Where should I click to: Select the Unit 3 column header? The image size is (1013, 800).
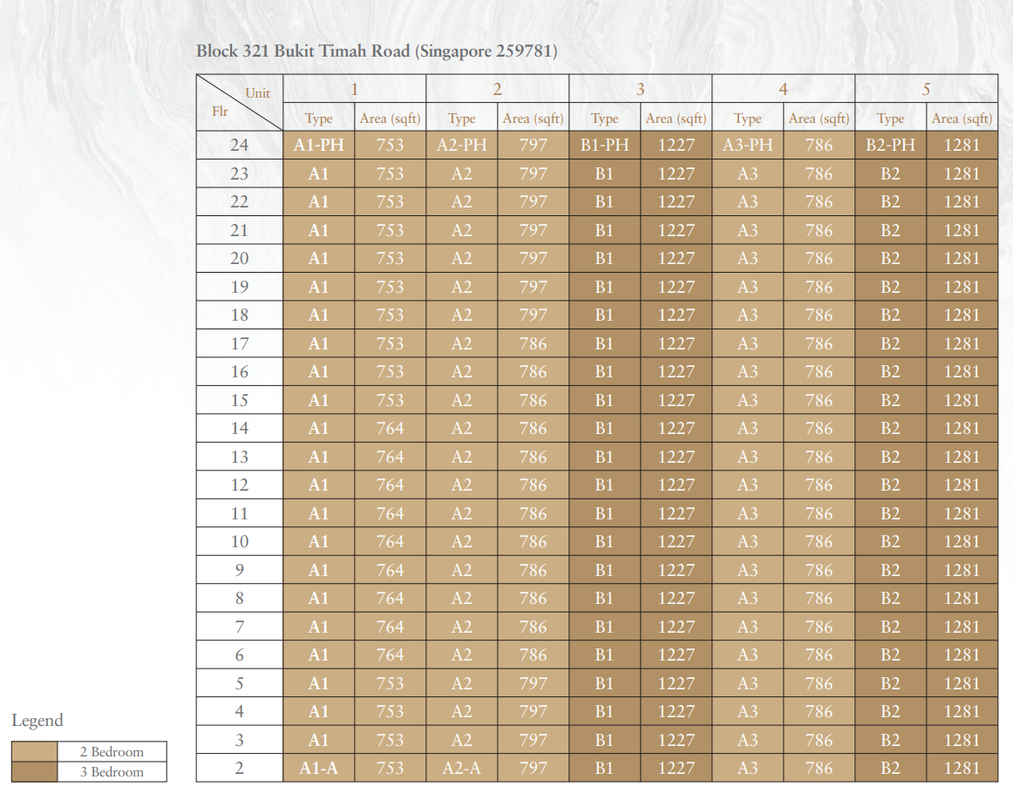640,89
